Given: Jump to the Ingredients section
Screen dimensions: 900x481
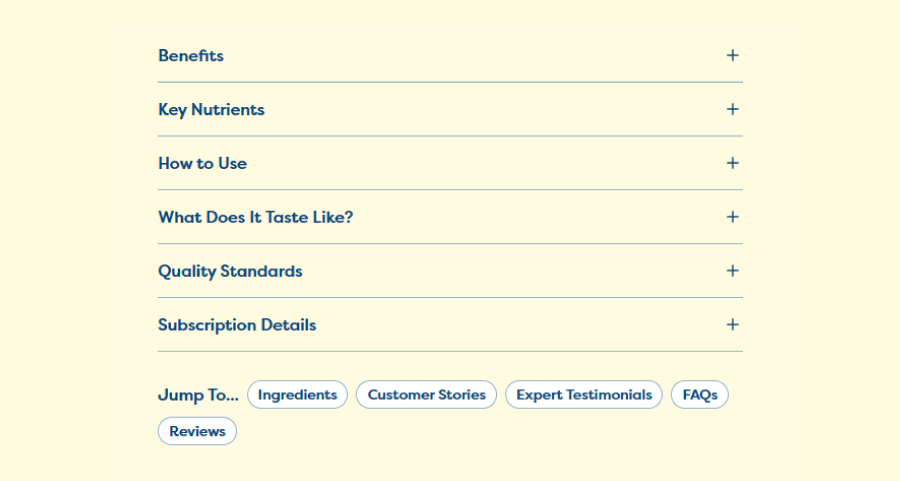Looking at the screenshot, I should point(297,394).
